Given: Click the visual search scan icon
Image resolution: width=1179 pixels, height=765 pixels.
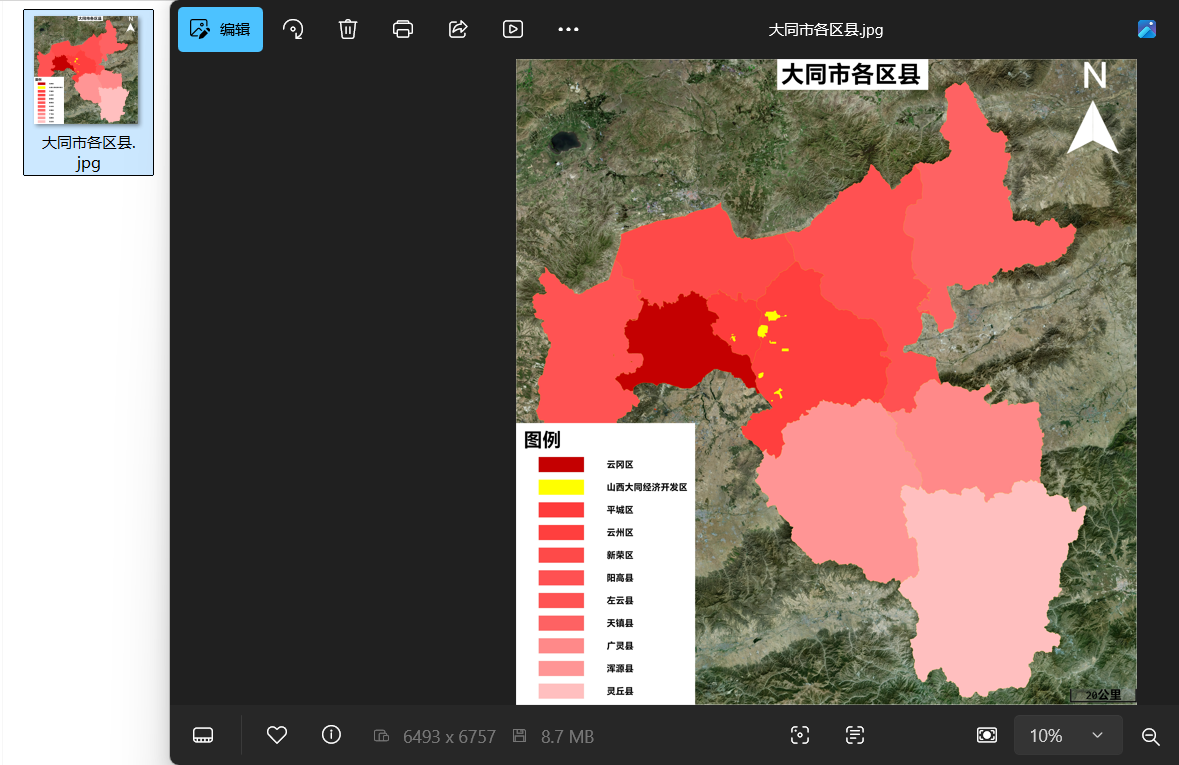Looking at the screenshot, I should (x=800, y=735).
